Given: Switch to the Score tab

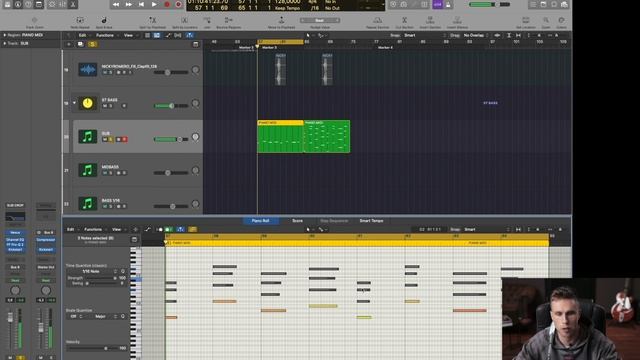Looking at the screenshot, I should pyautogui.click(x=298, y=221).
